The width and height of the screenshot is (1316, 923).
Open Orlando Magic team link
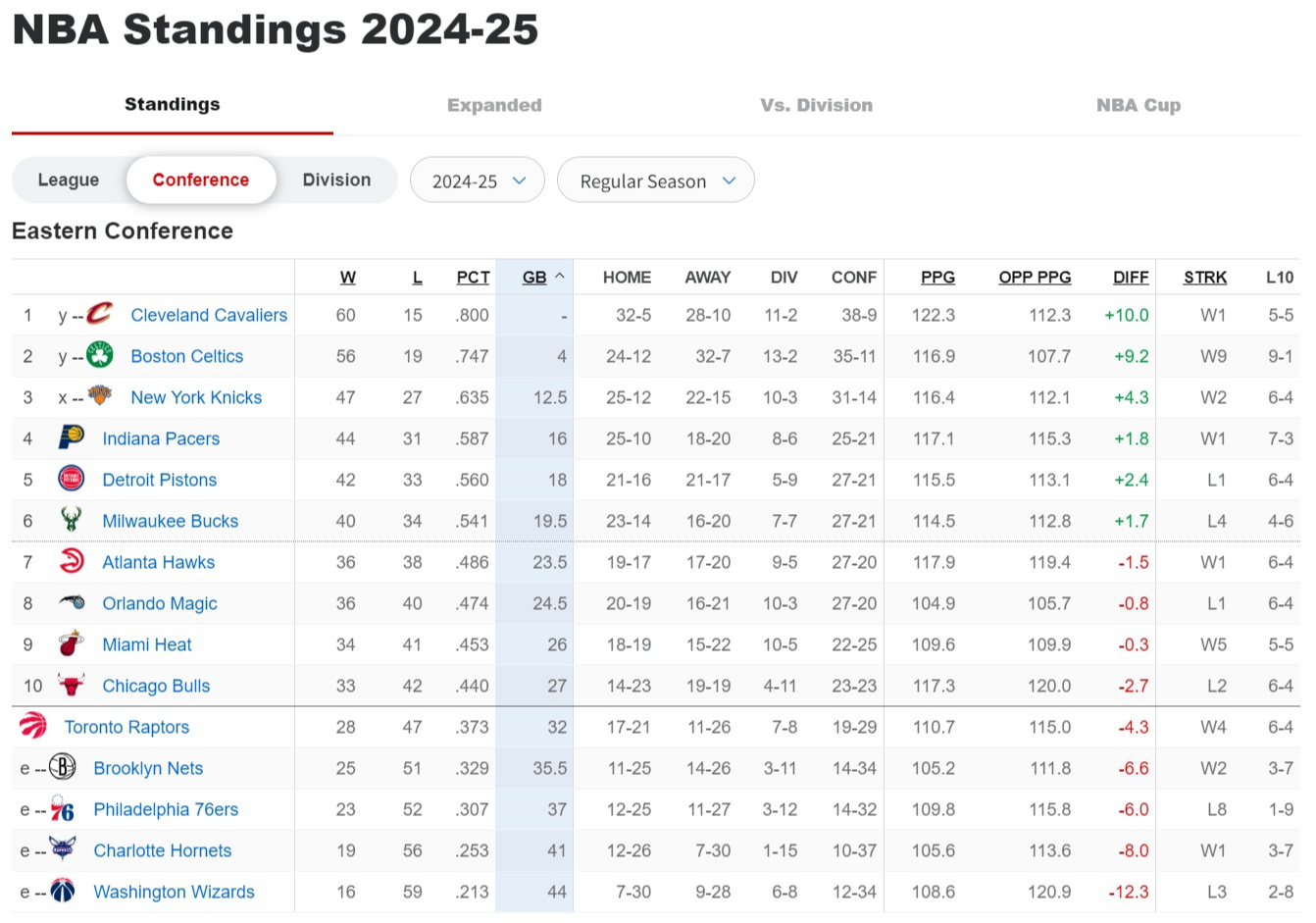[160, 603]
